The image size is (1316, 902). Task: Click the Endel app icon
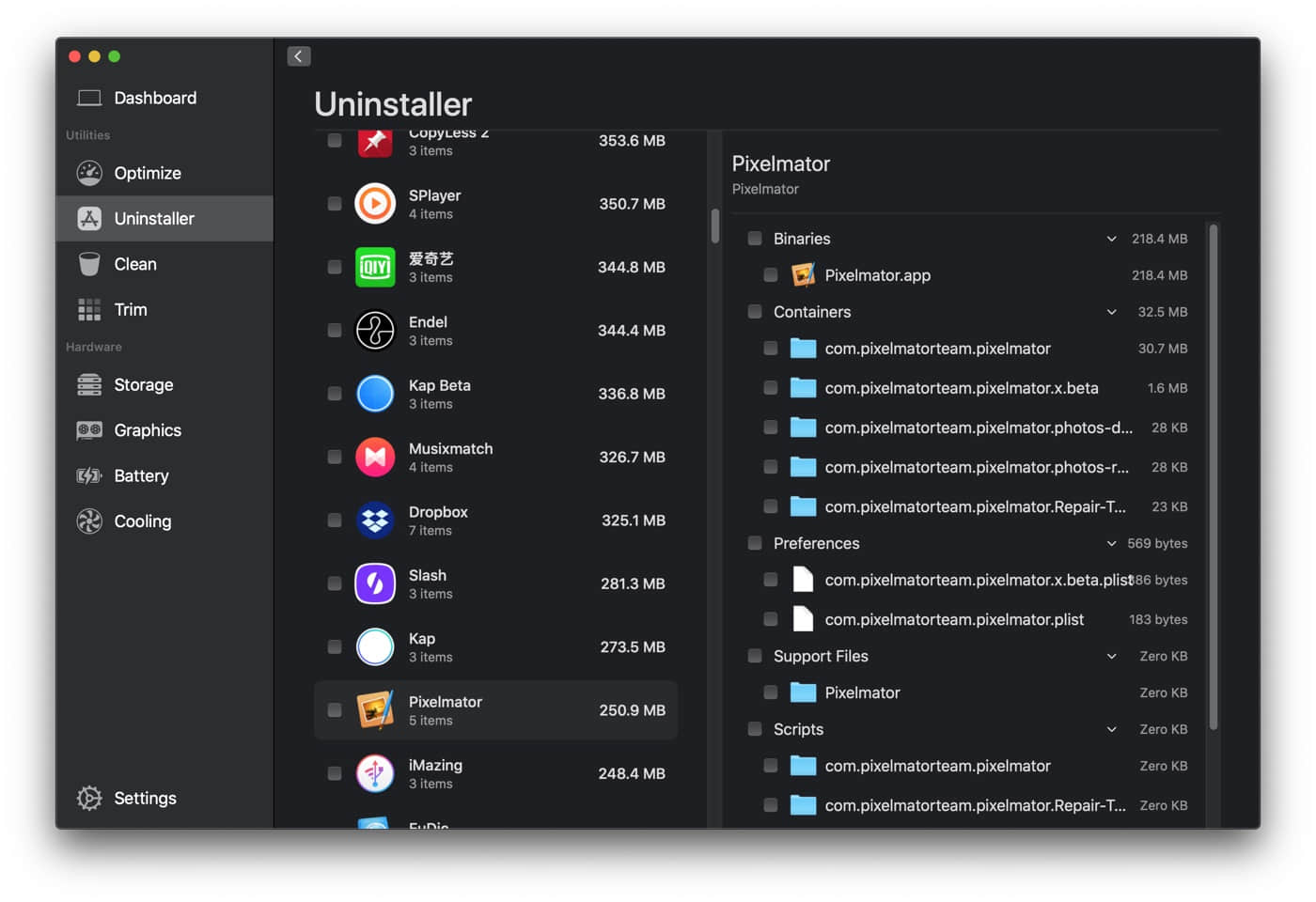pyautogui.click(x=375, y=331)
